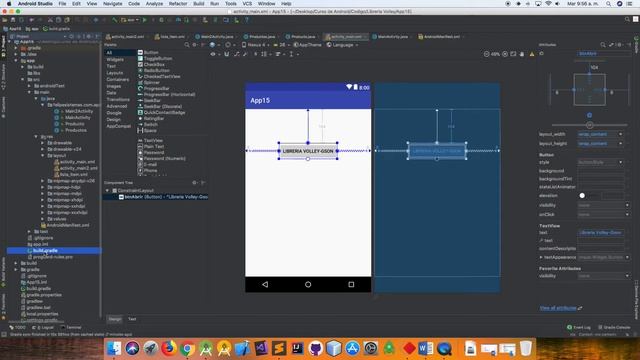This screenshot has width=640, height=360.
Task: Expand the androidTest folder
Action: 29,86
